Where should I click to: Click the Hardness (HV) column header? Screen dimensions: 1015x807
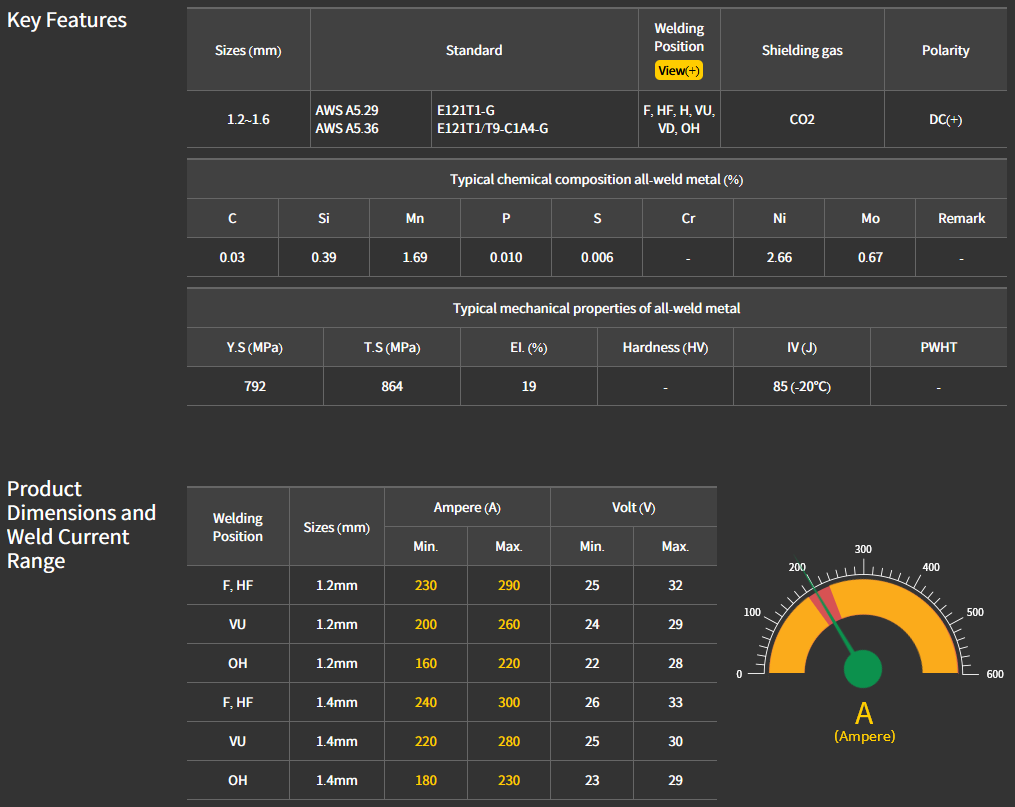(665, 347)
